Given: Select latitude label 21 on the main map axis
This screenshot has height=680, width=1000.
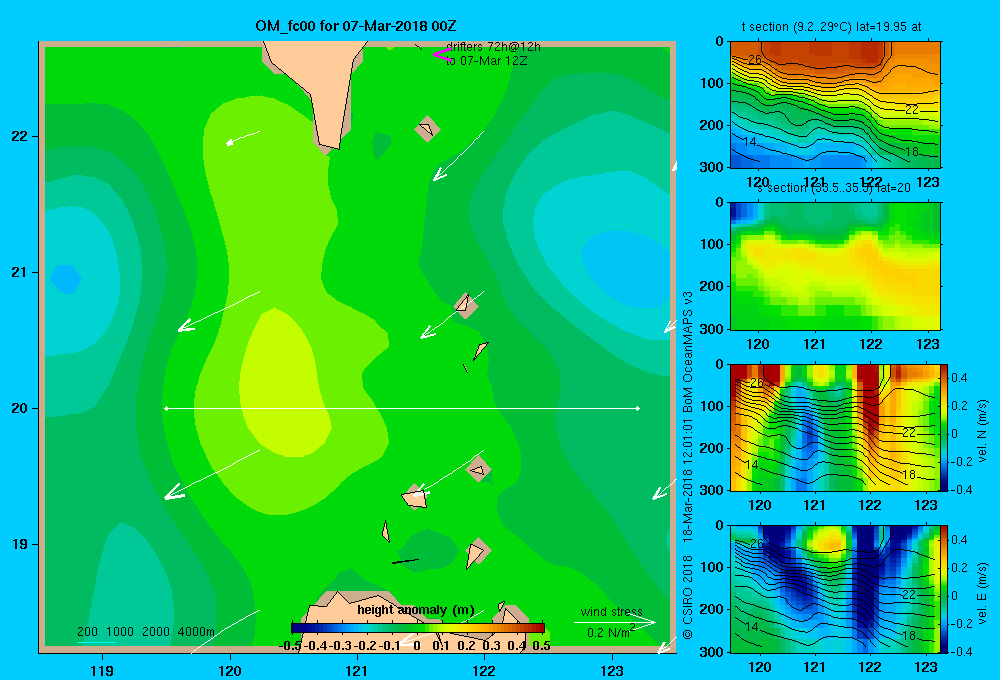Looking at the screenshot, I should coord(20,272).
